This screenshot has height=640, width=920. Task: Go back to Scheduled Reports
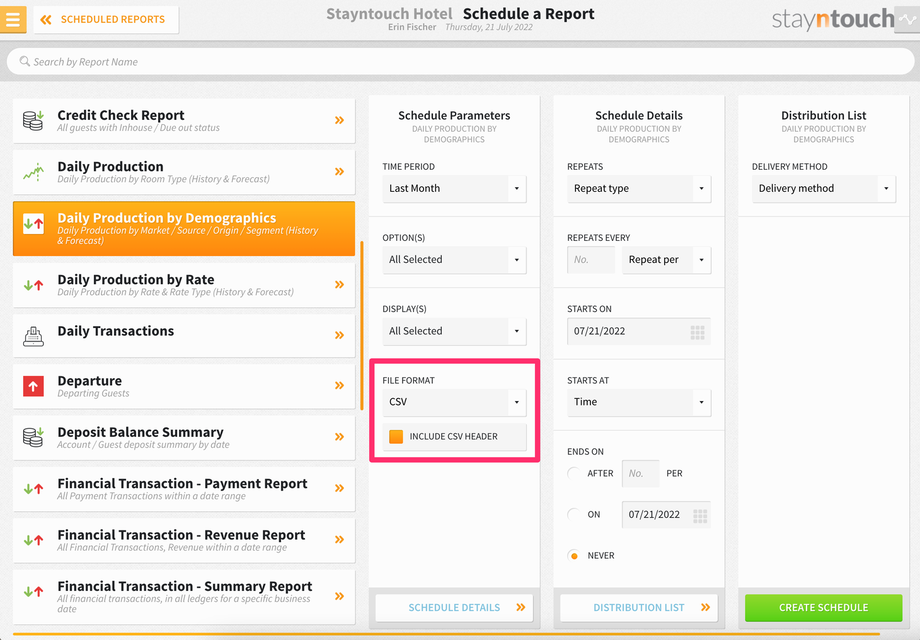(x=106, y=19)
